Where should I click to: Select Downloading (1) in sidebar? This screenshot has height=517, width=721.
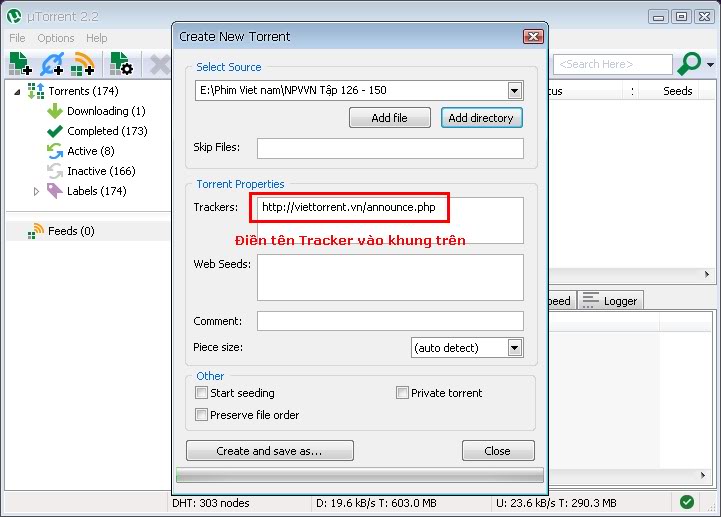tap(106, 111)
